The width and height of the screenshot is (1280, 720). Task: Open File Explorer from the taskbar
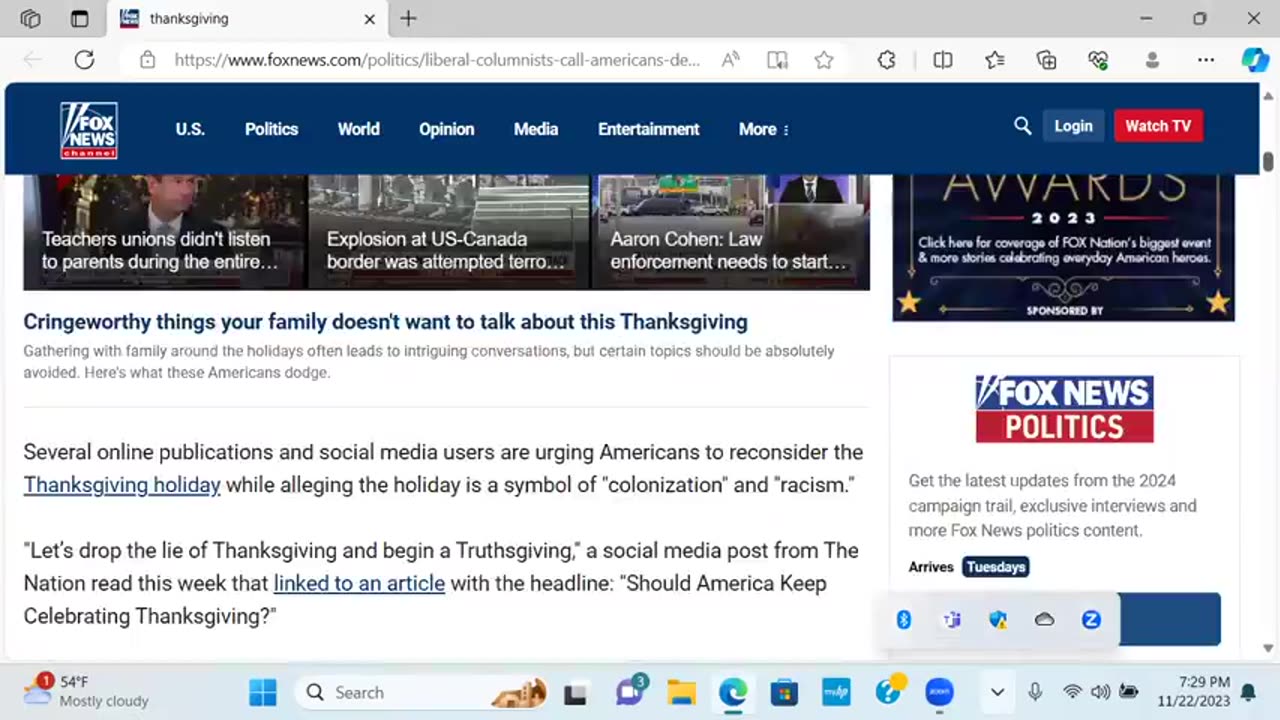pos(681,692)
